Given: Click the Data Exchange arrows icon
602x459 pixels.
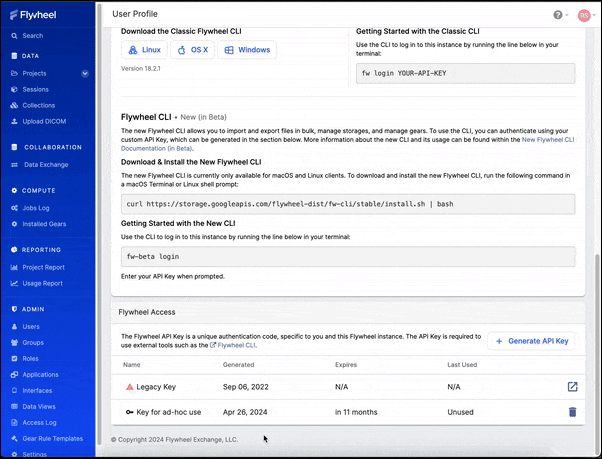Looking at the screenshot, I should (14, 165).
